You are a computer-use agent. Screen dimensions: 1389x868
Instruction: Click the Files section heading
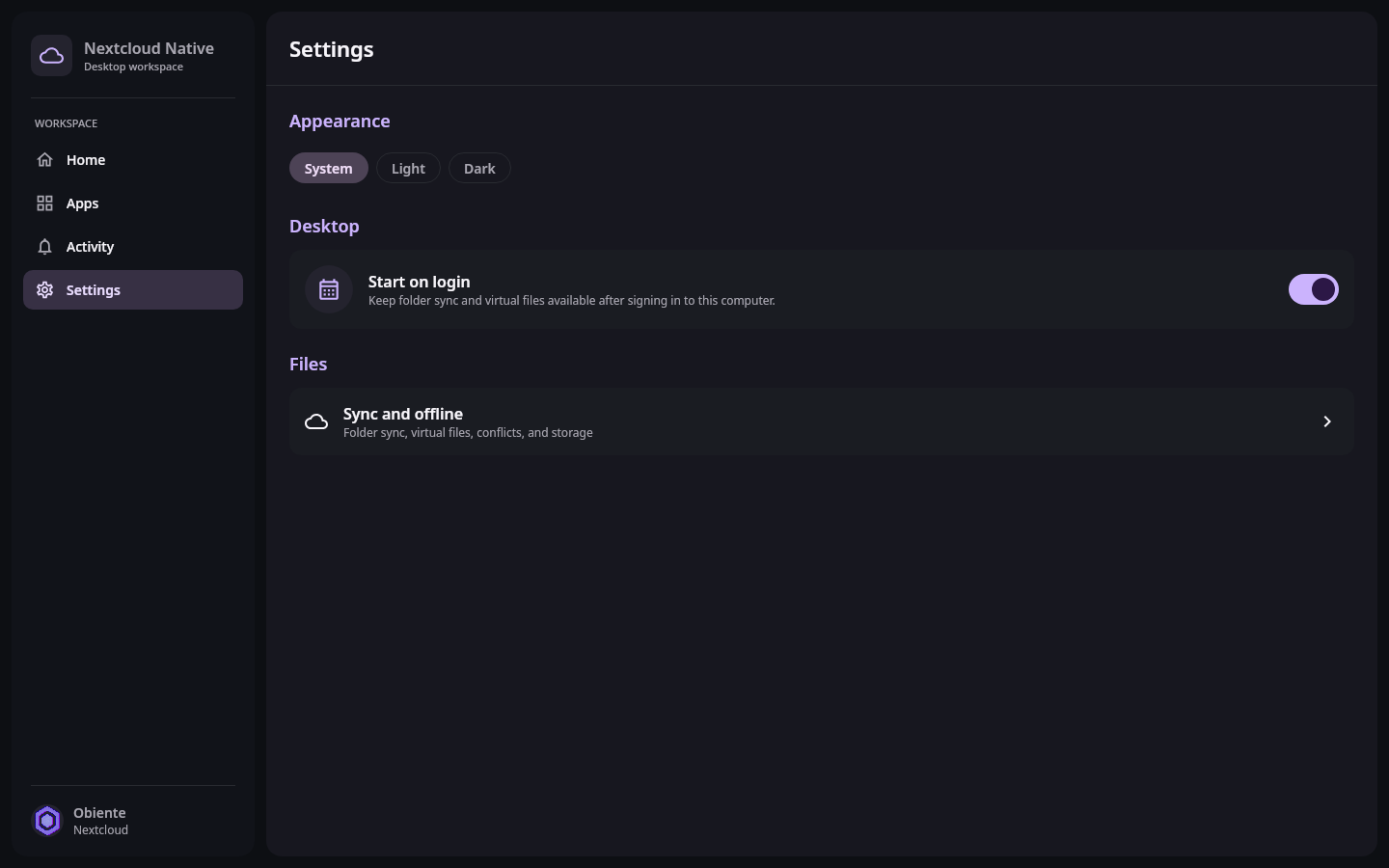point(309,364)
